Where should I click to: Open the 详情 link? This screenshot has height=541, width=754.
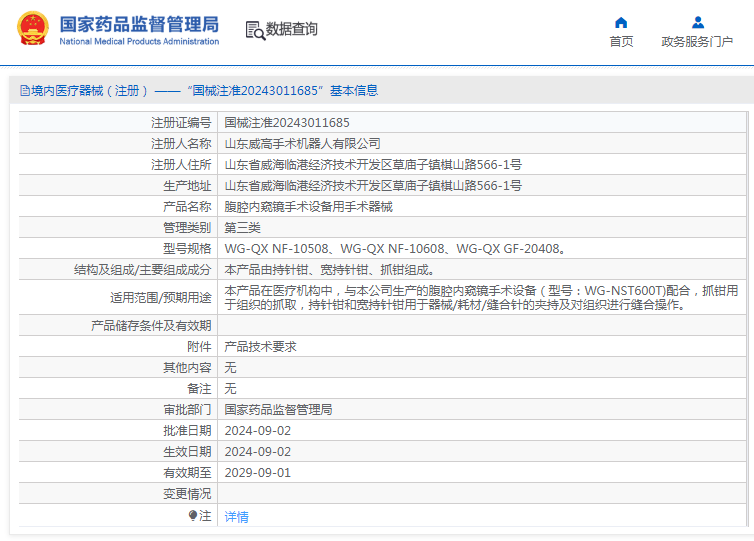click(237, 516)
